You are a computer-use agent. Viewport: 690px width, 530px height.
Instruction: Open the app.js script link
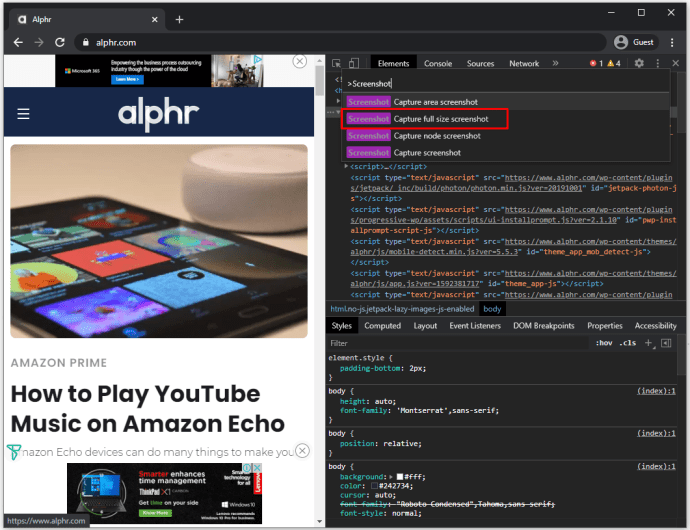513,278
